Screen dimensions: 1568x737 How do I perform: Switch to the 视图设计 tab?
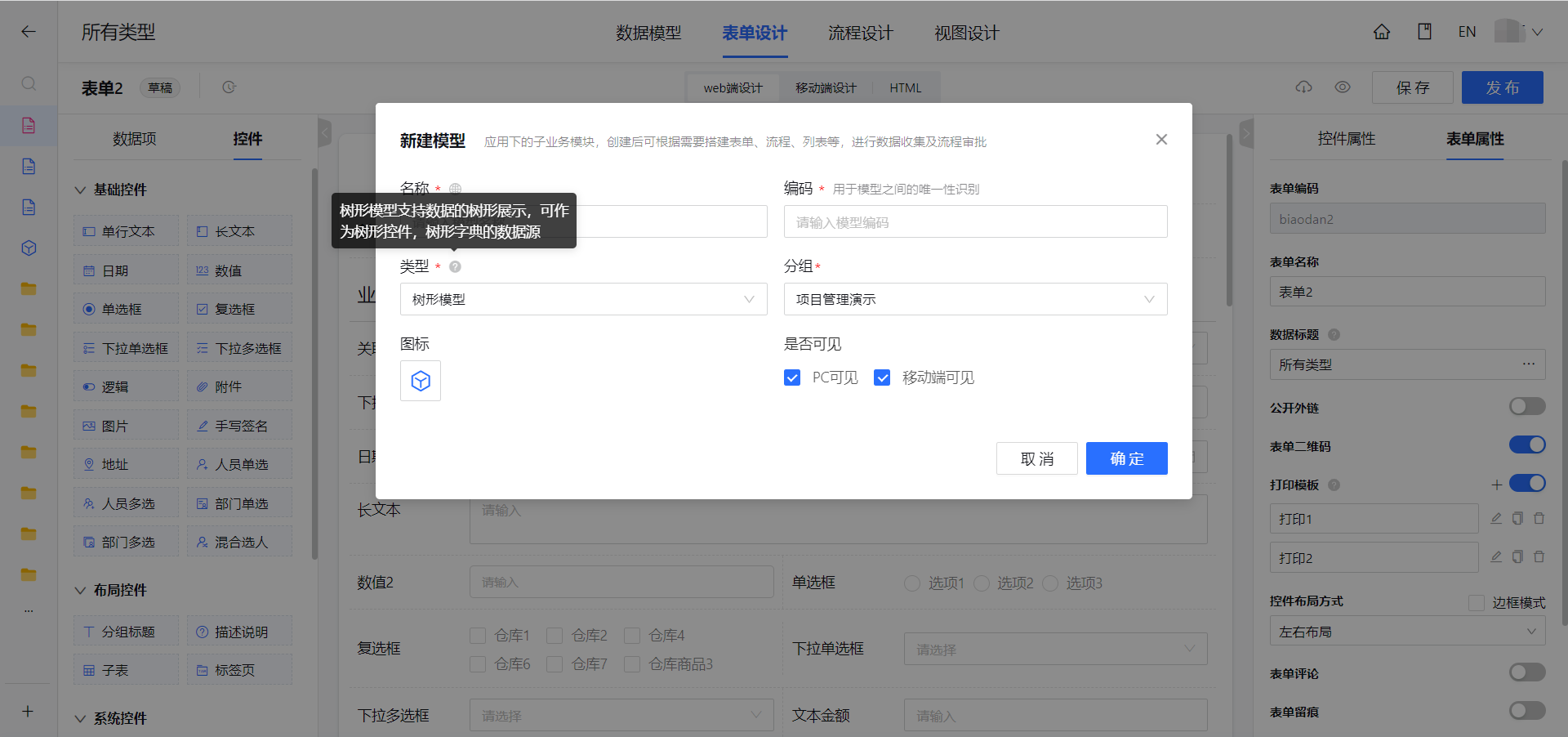[x=967, y=33]
